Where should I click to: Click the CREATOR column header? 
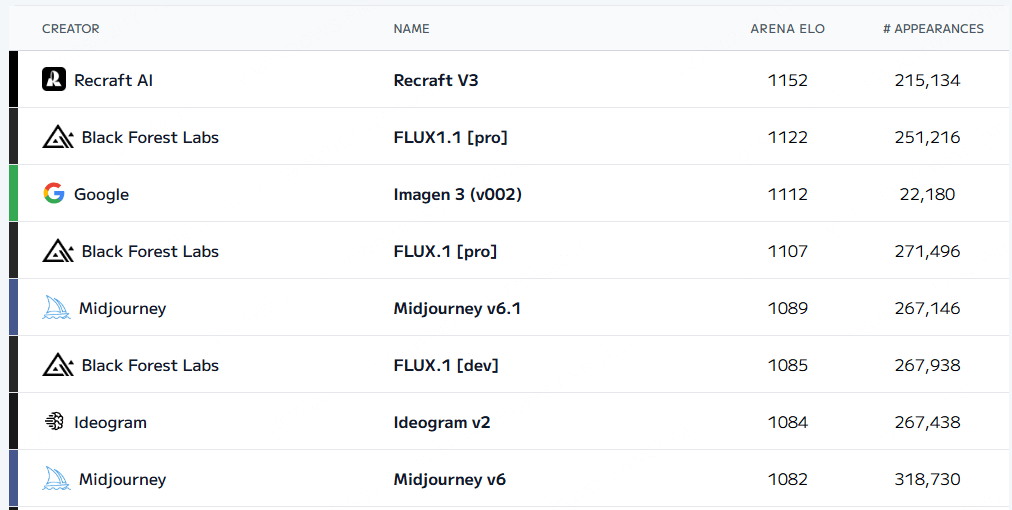point(70,28)
